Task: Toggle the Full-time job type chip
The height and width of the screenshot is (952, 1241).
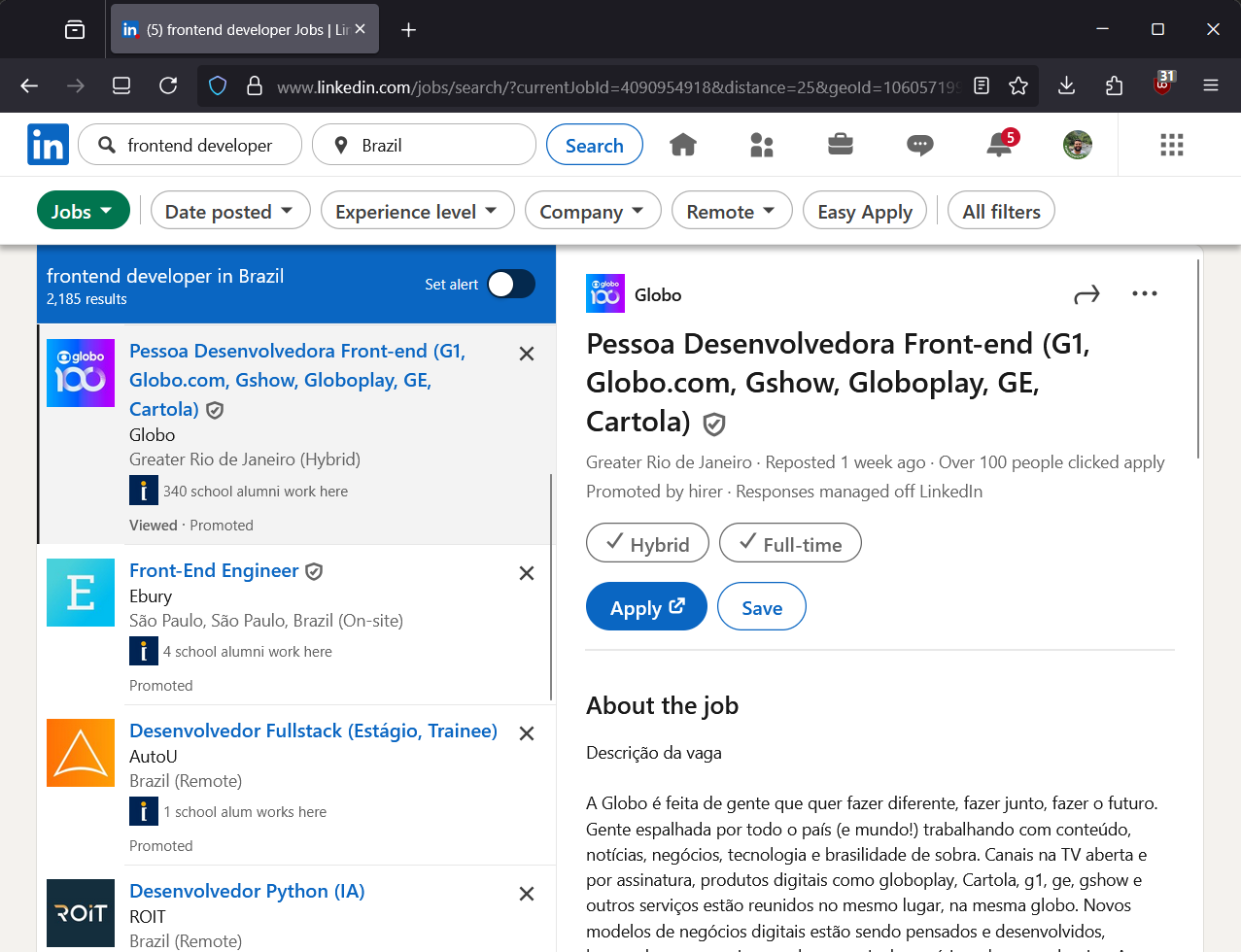Action: coord(790,543)
